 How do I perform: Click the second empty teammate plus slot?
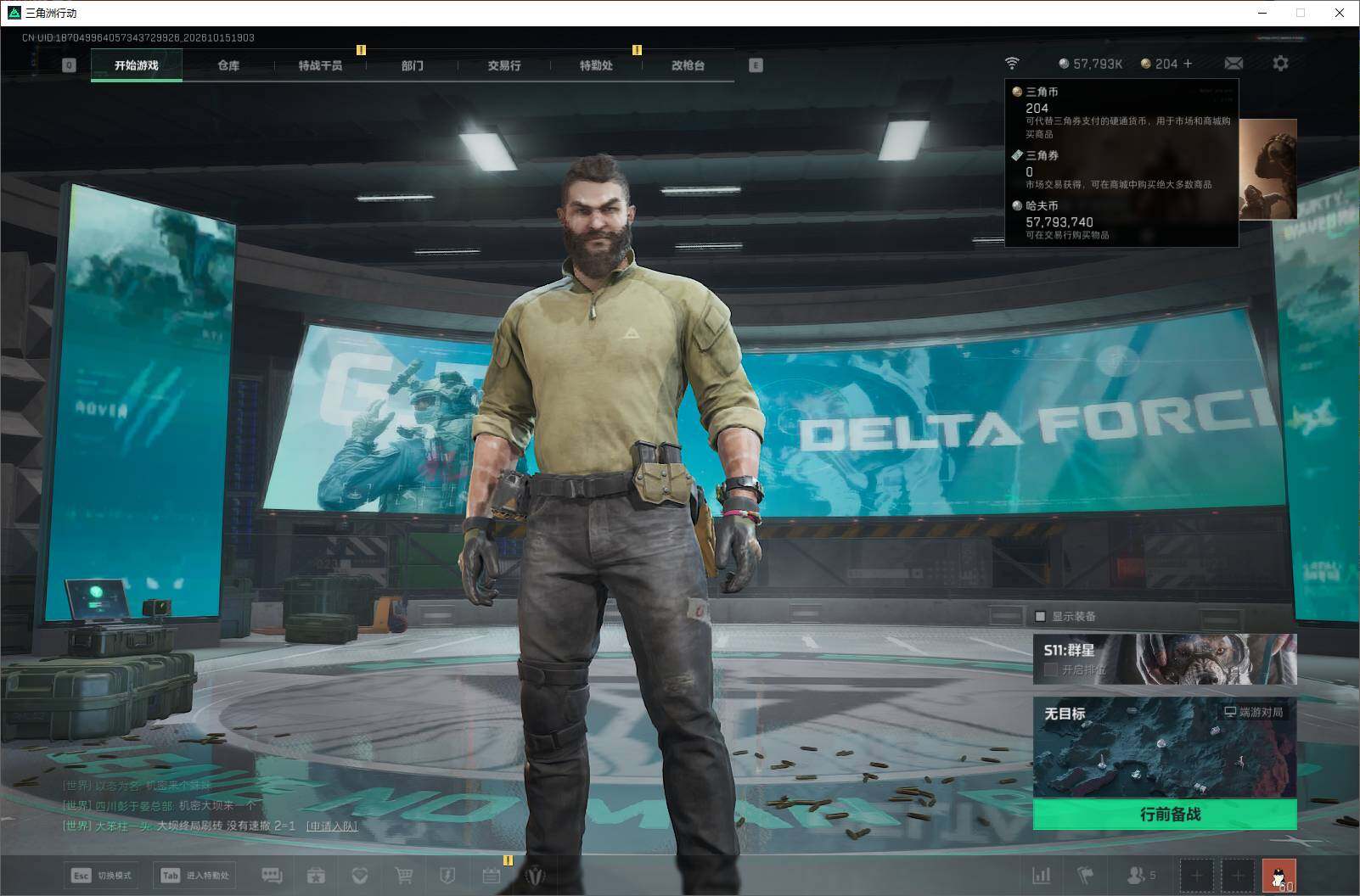(x=1238, y=875)
